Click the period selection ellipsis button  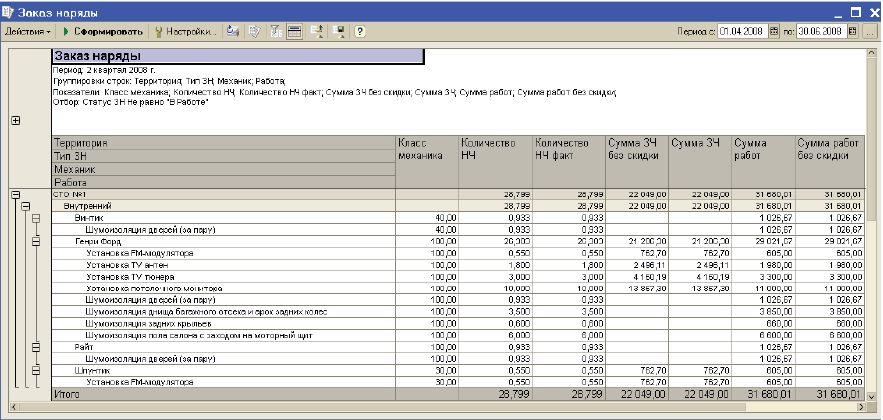point(871,32)
